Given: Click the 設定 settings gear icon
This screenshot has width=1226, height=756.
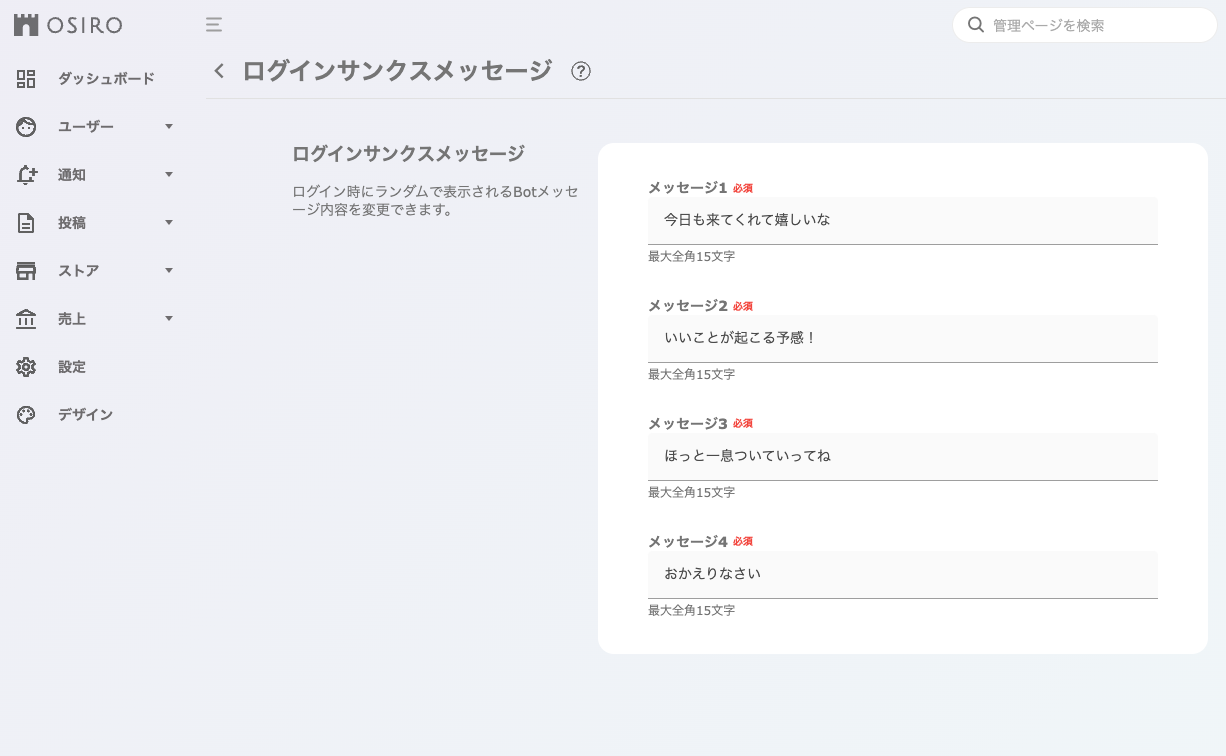Looking at the screenshot, I should pyautogui.click(x=26, y=367).
